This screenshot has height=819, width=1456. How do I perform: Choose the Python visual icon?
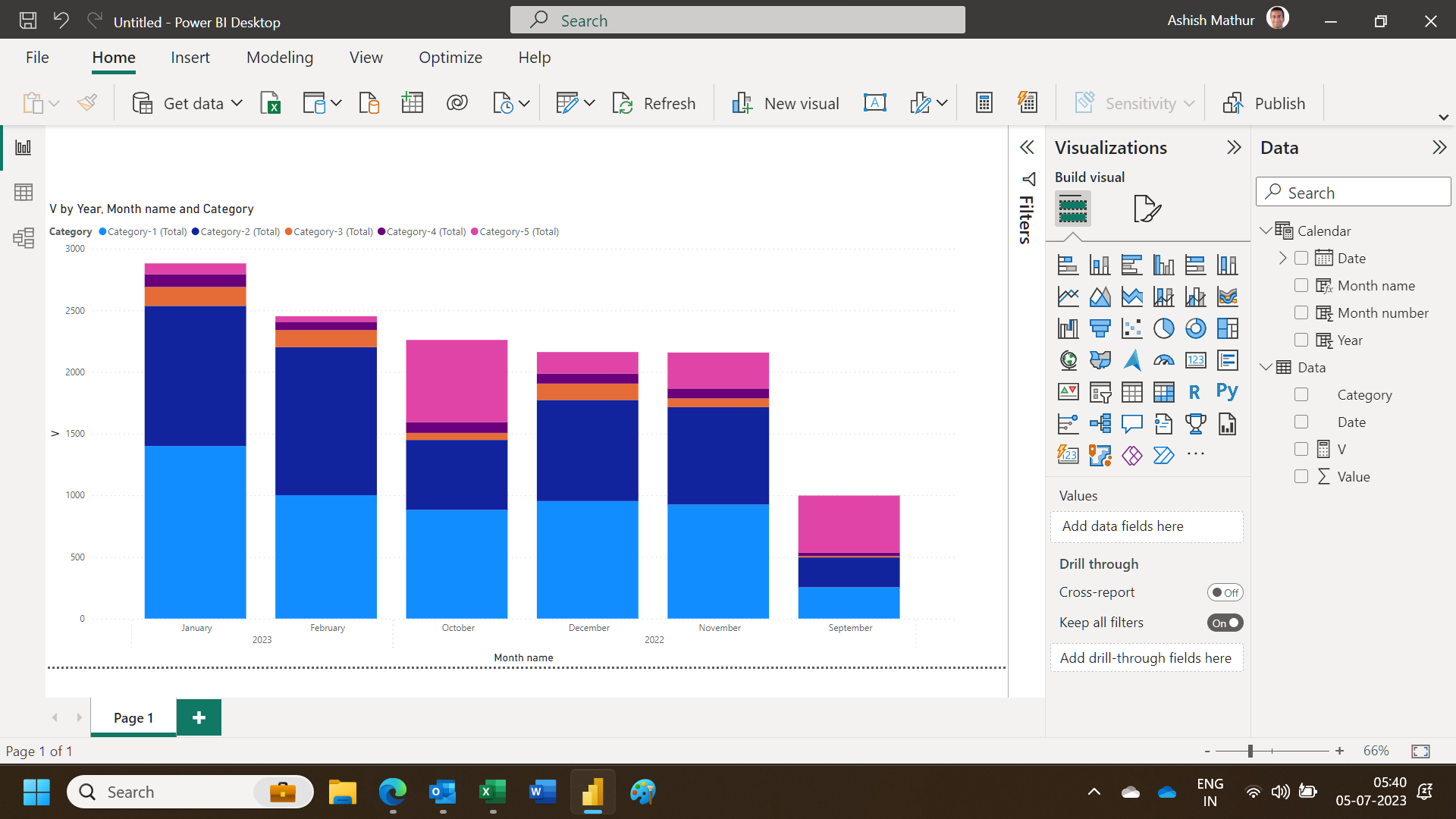click(x=1227, y=392)
